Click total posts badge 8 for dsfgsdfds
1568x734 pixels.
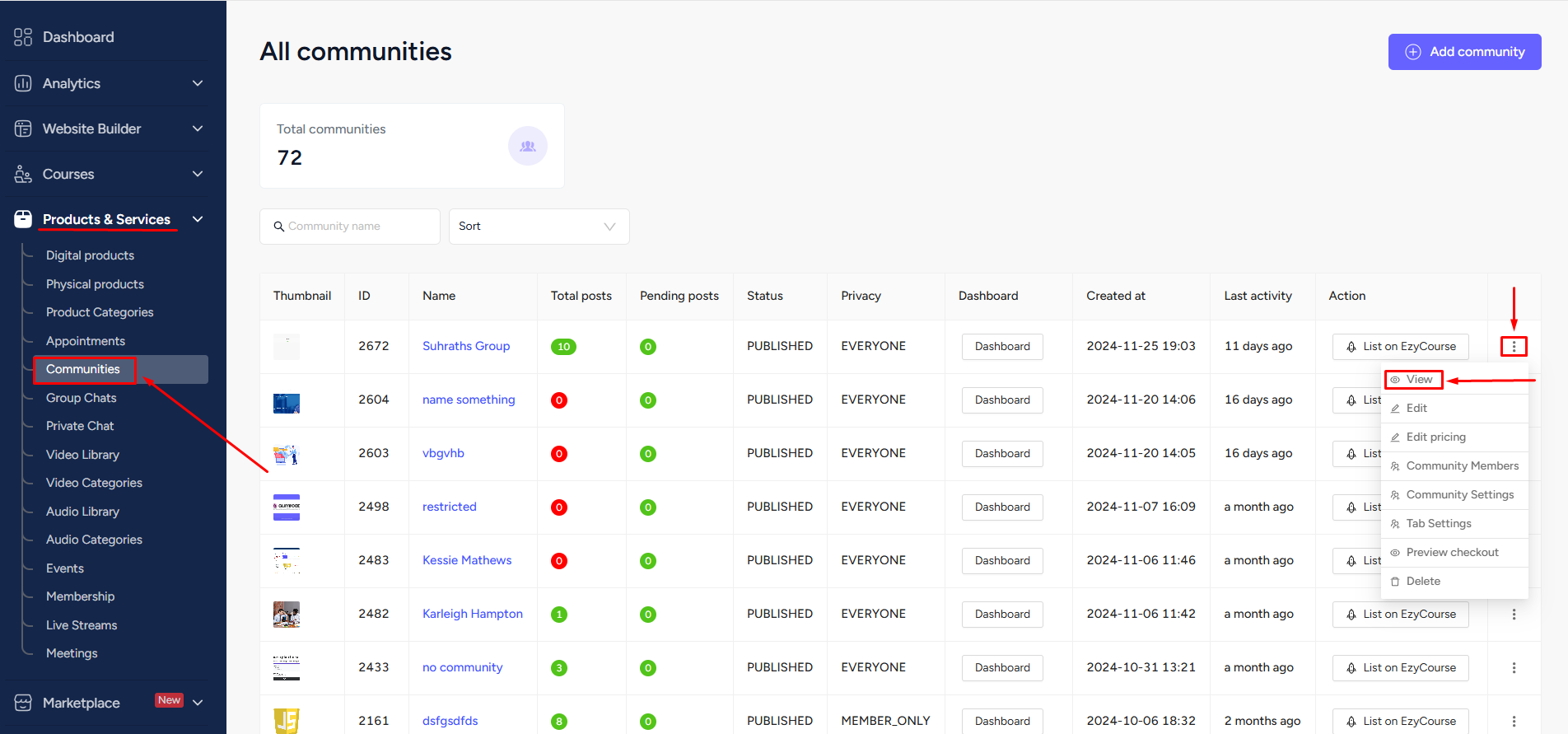(559, 722)
